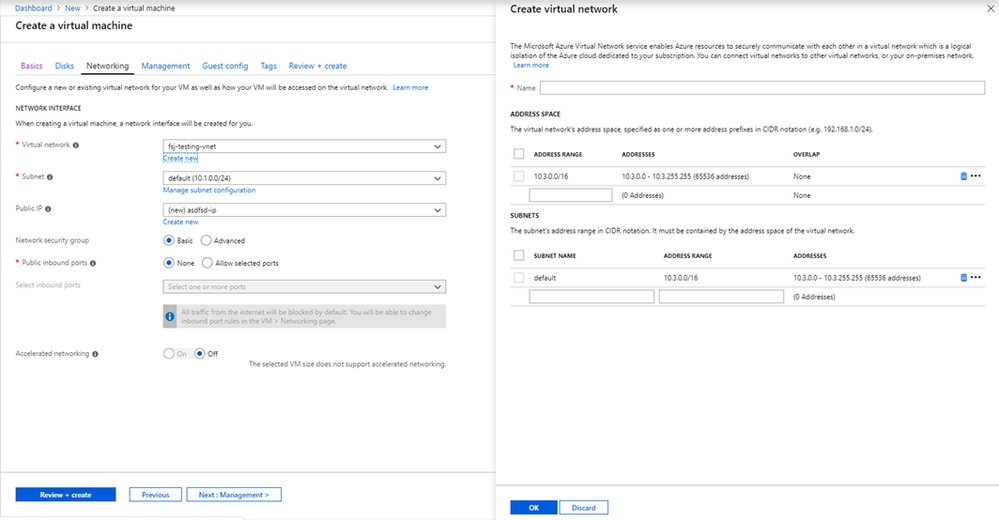Click the Review + create button
Viewport: 999px width, 520px height.
tap(65, 495)
